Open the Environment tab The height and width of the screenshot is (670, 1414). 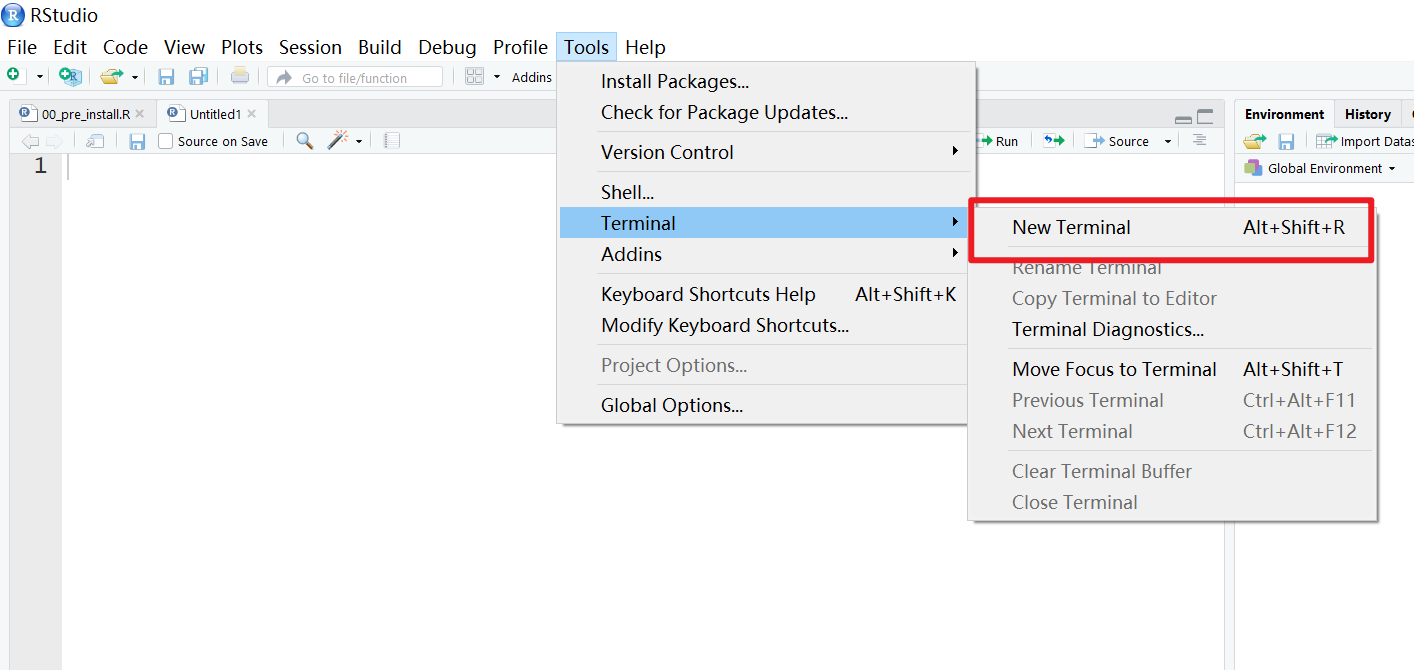(1284, 114)
